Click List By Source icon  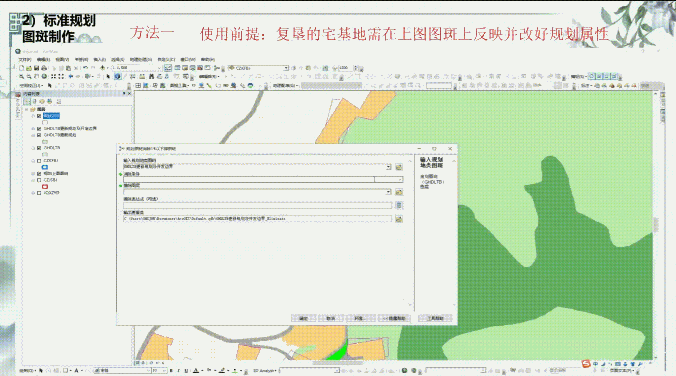pyautogui.click(x=34, y=101)
